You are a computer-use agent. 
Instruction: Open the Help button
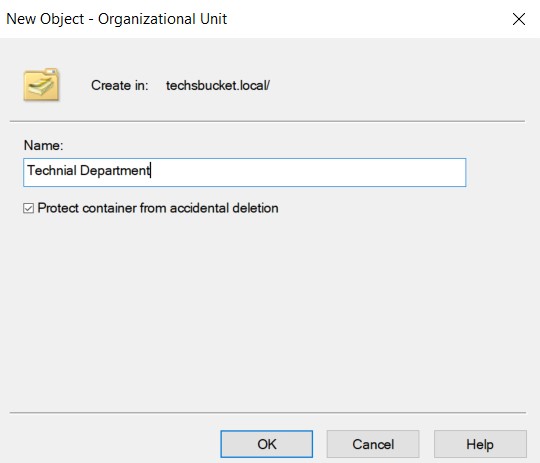pyautogui.click(x=480, y=444)
